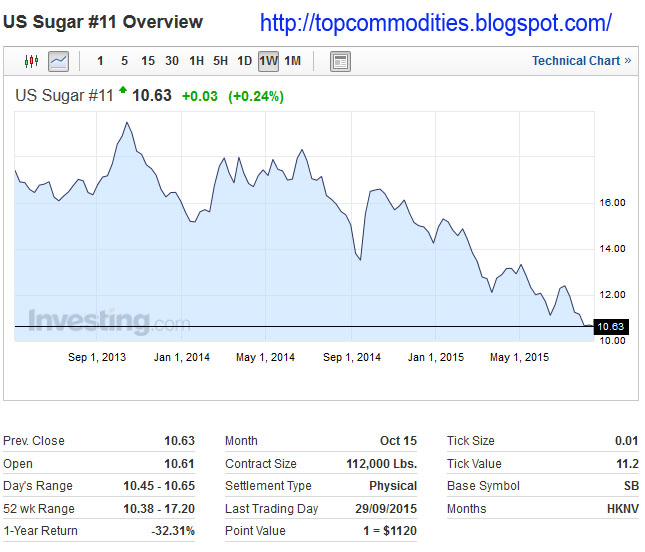The image size is (645, 552).
Task: Switch chart to 1D timeframe
Action: (244, 61)
